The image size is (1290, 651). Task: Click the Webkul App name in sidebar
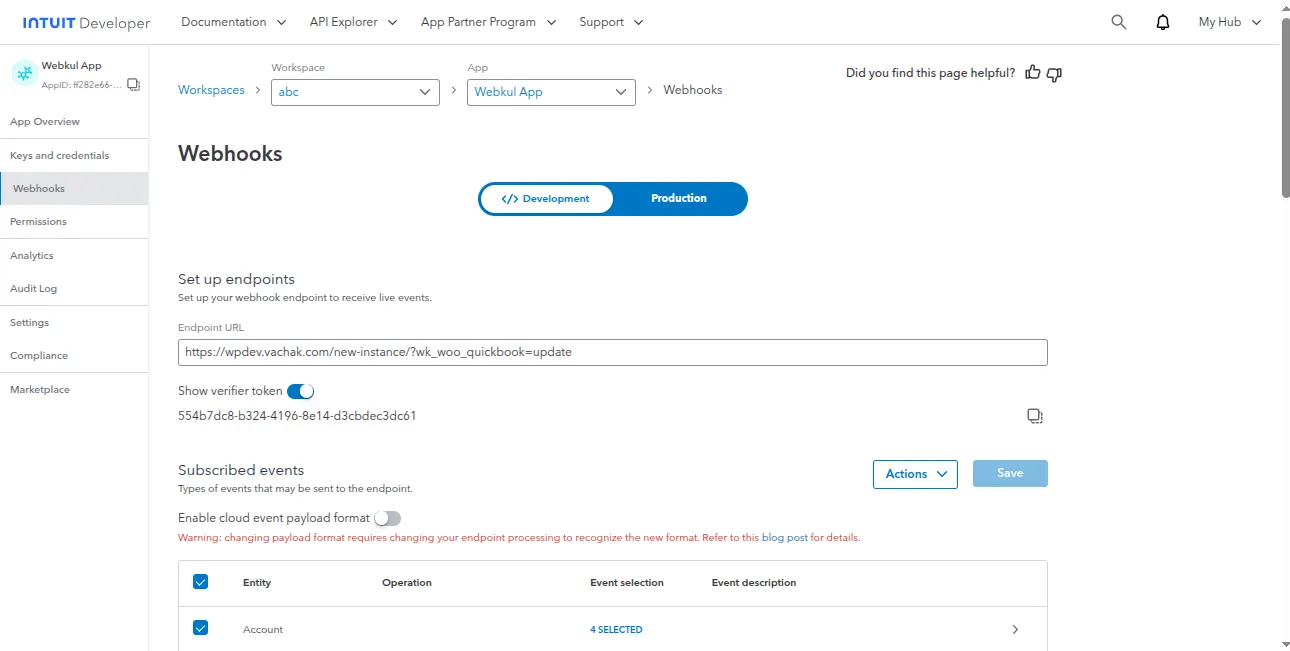pos(72,66)
